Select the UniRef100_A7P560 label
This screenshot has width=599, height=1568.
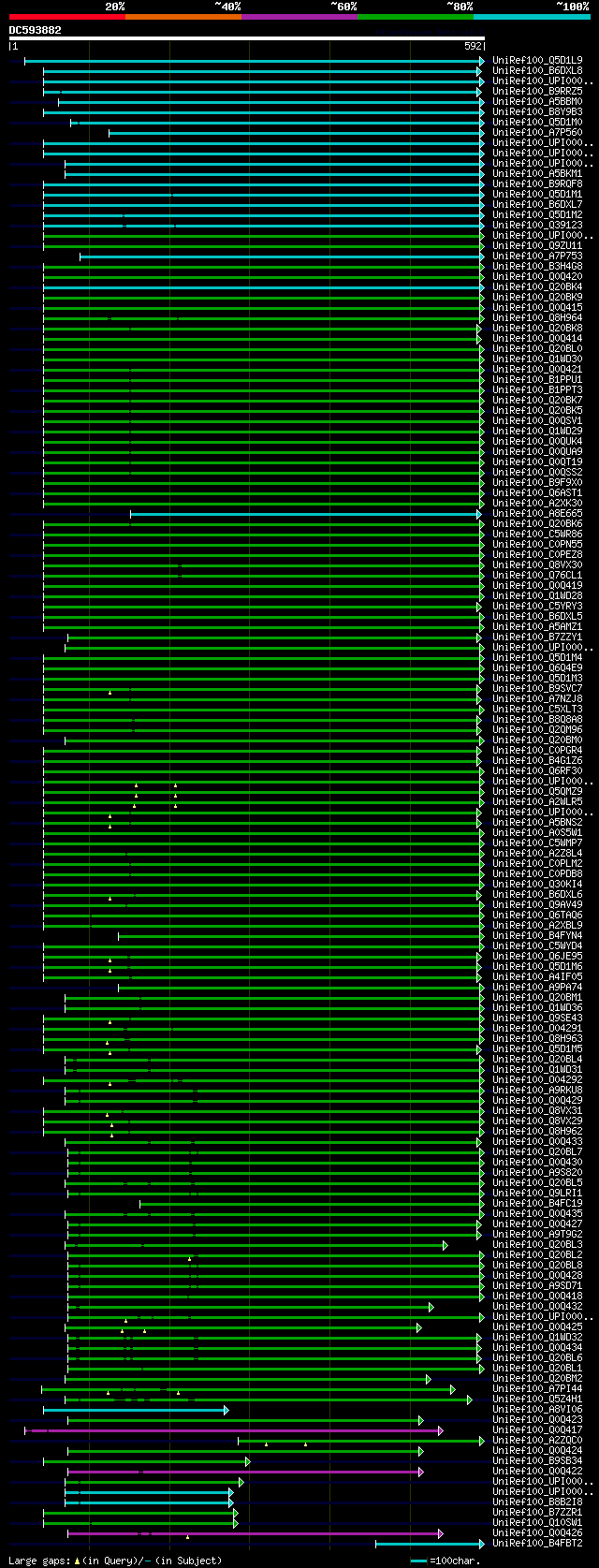coord(537,132)
